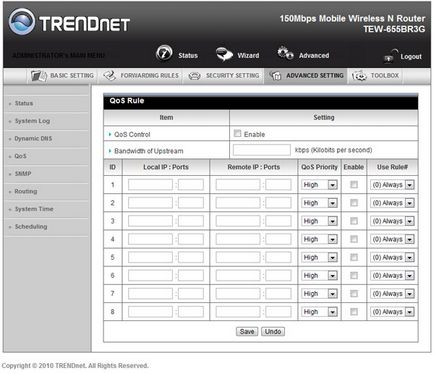This screenshot has height=374, width=434.
Task: Focus Remote IP field for rule 3
Action: pyautogui.click(x=238, y=221)
